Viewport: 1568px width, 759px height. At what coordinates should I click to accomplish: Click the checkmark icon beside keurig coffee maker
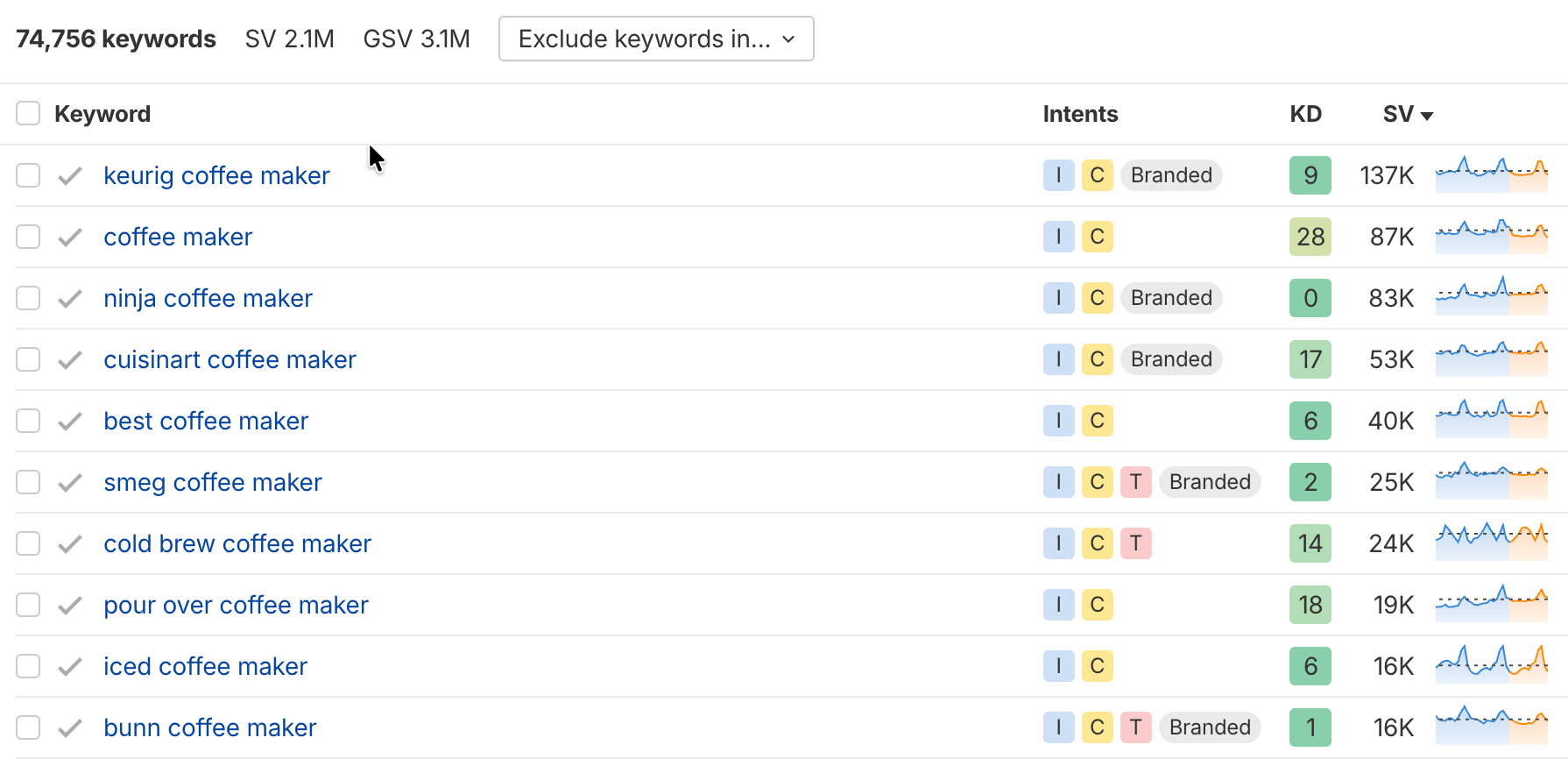pos(70,176)
